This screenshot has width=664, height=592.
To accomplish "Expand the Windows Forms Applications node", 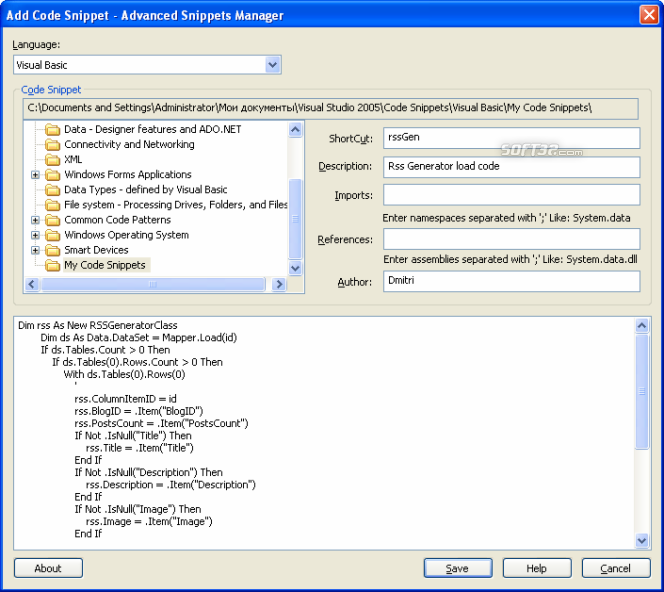I will [x=36, y=175].
